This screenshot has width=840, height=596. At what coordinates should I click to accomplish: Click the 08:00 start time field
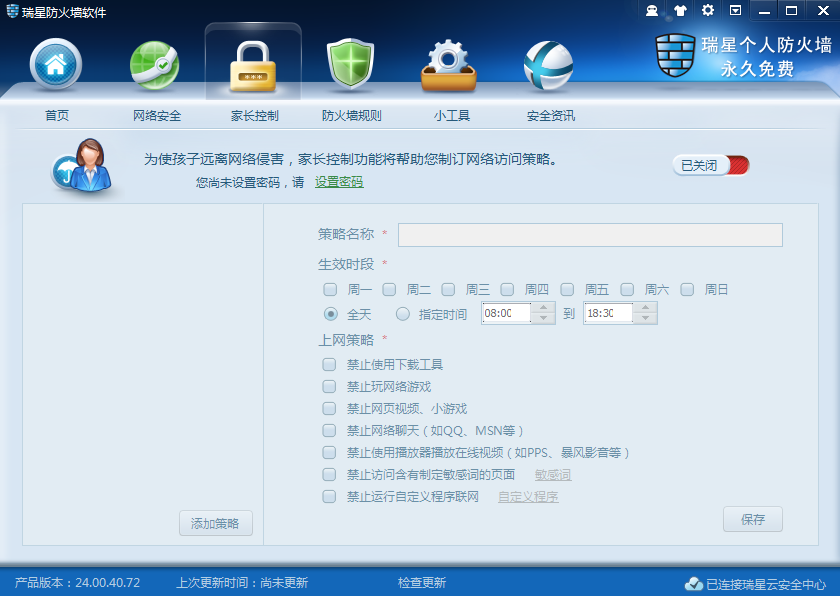tap(506, 313)
